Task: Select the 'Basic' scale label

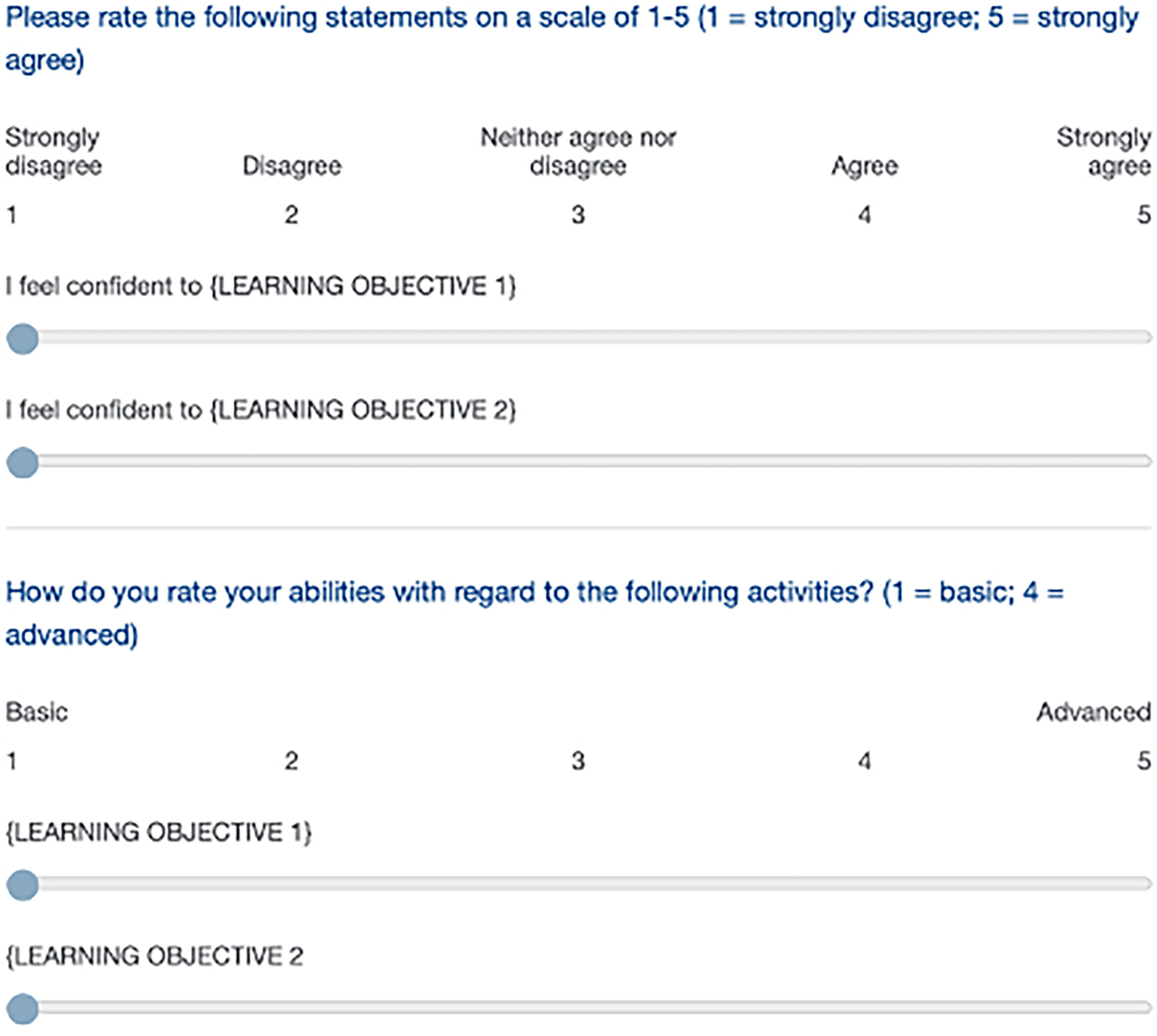Action: pos(37,712)
